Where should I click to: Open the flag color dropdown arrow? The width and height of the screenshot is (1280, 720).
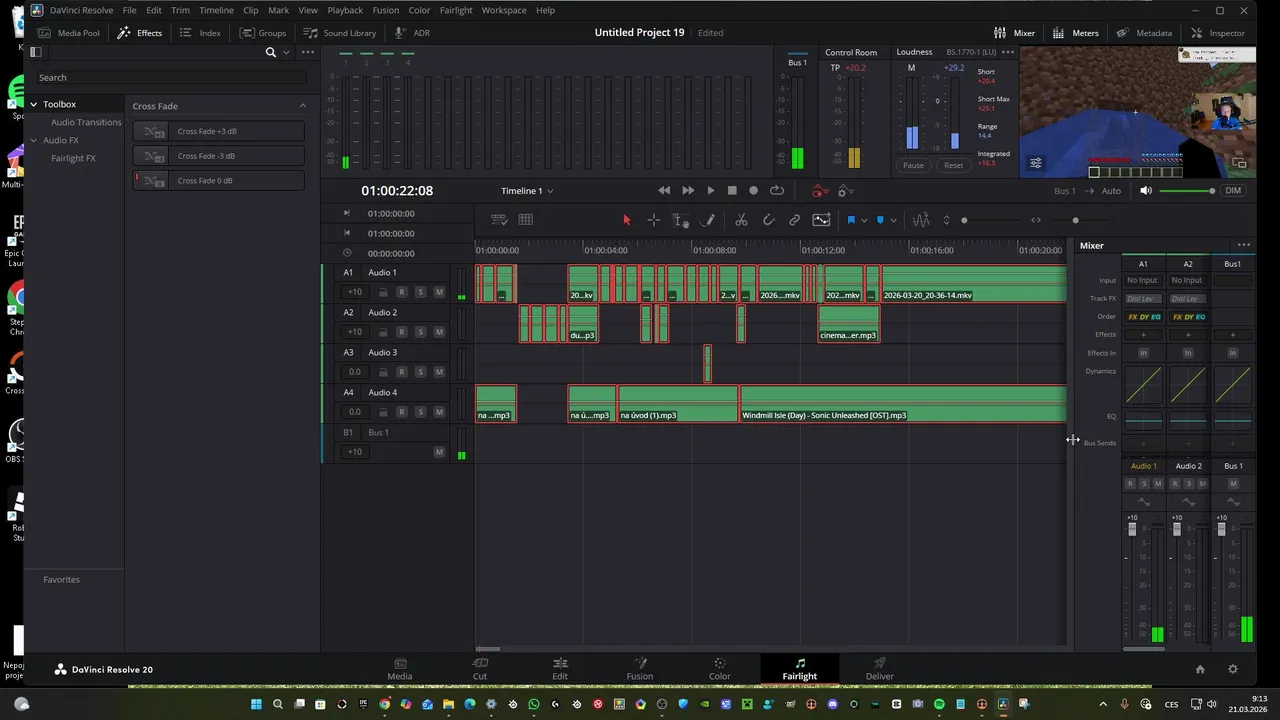[x=864, y=220]
